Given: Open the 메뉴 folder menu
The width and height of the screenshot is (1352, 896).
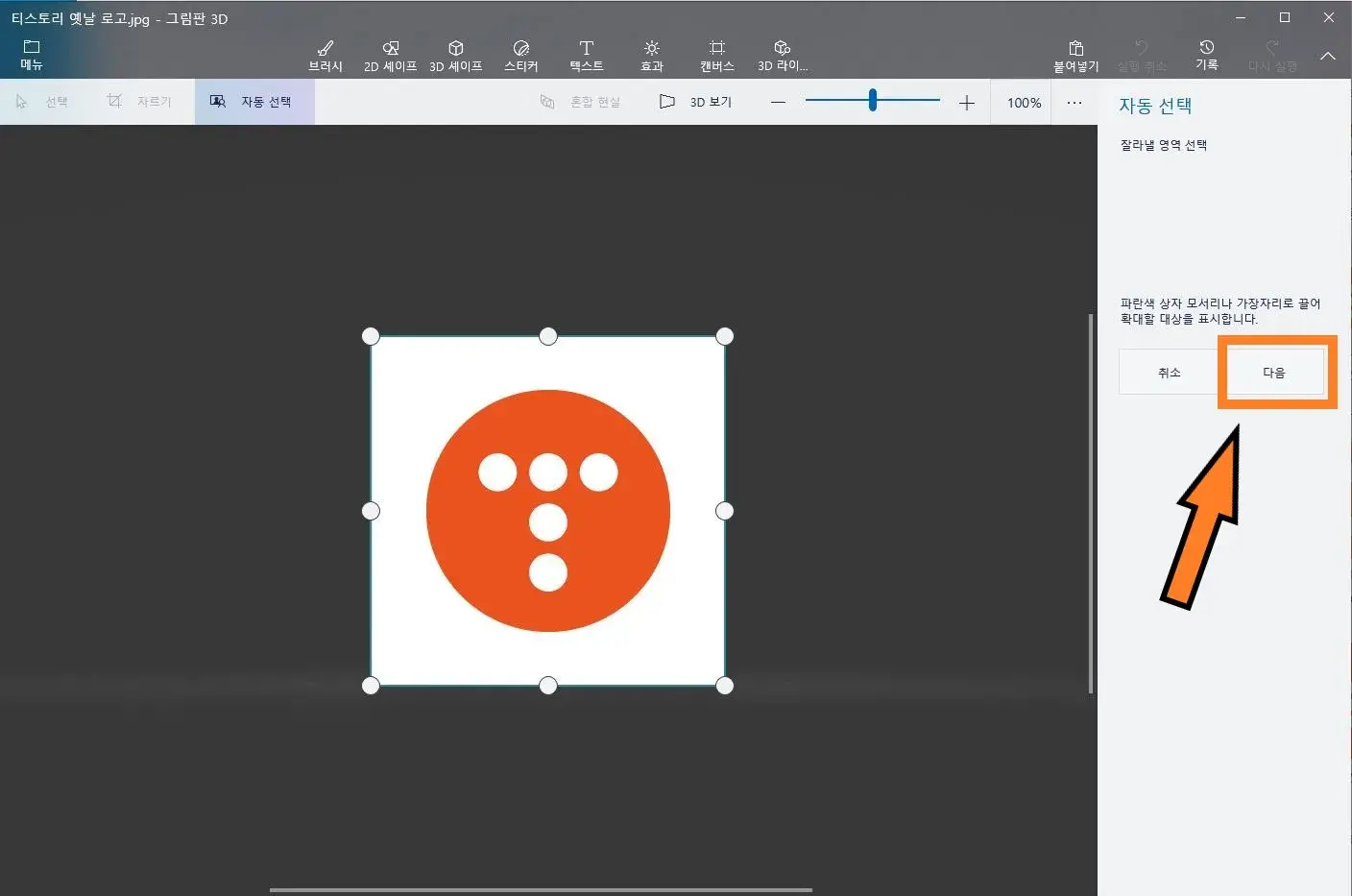Looking at the screenshot, I should tap(32, 56).
